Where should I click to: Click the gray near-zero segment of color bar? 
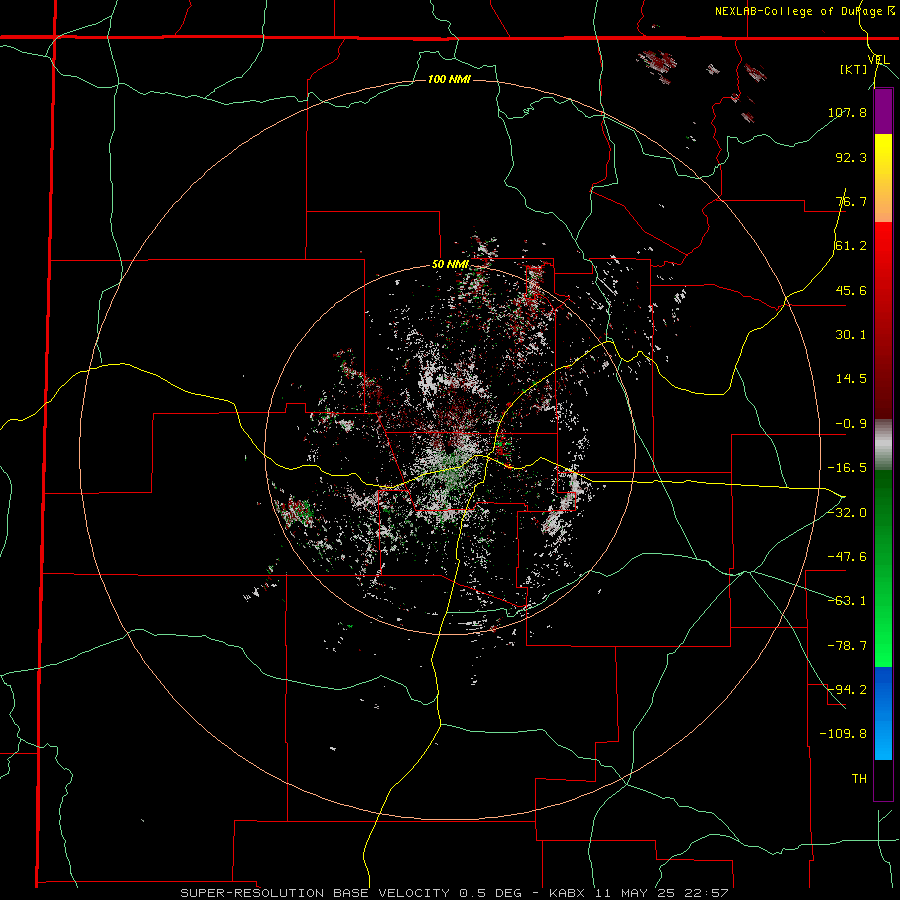click(883, 444)
